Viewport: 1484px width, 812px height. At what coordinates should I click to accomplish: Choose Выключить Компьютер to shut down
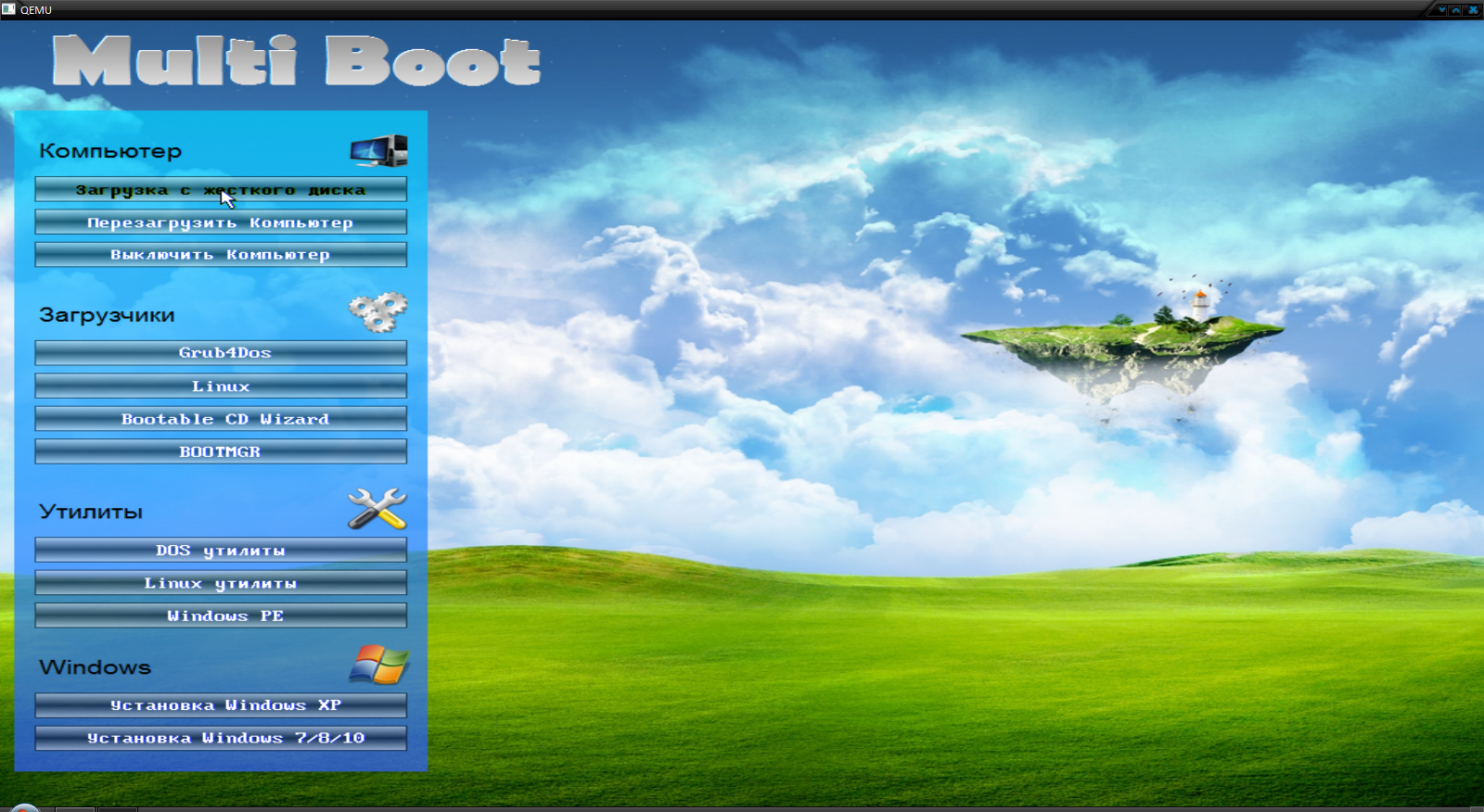[221, 255]
